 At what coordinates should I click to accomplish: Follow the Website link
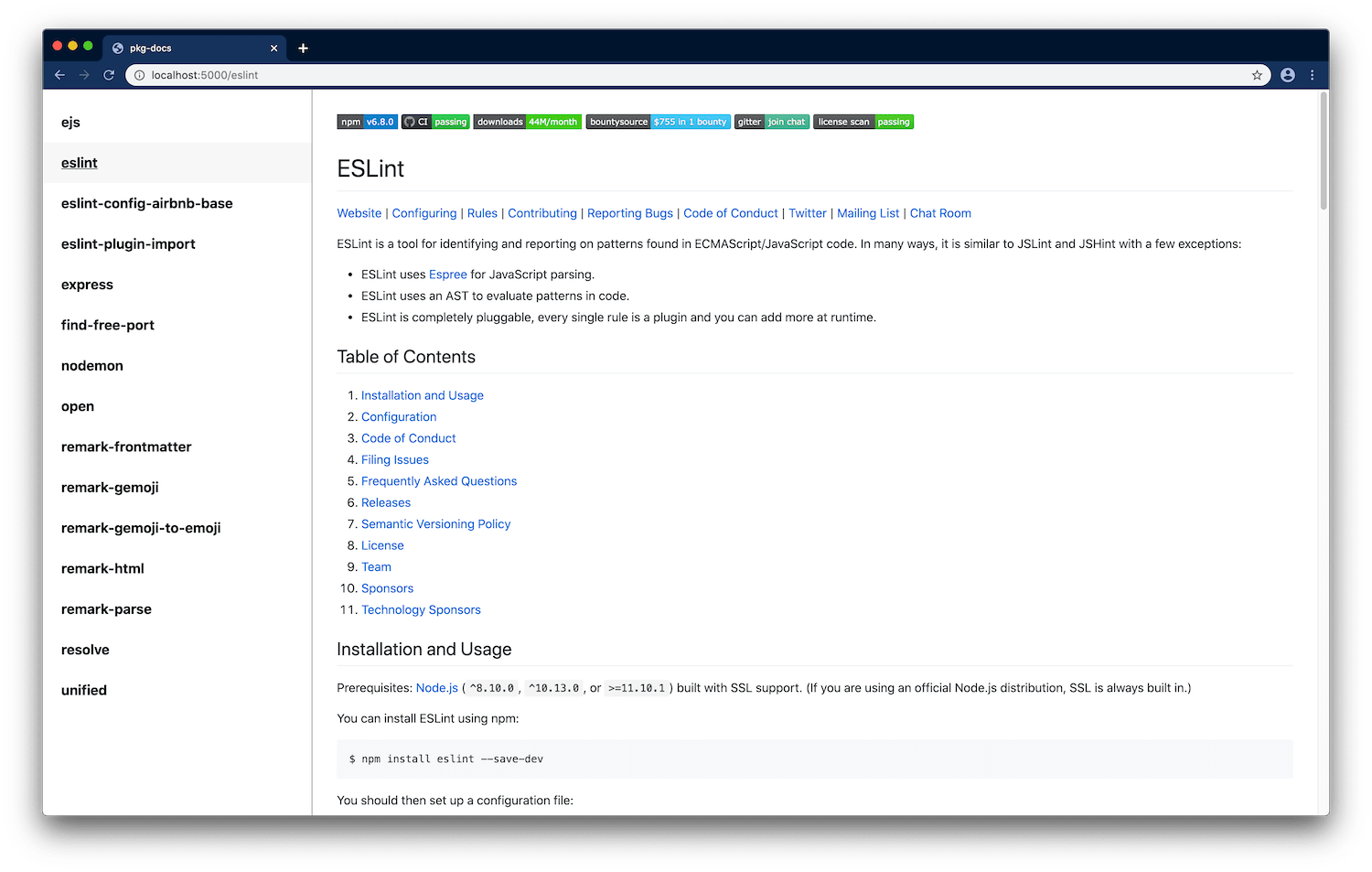(x=359, y=213)
